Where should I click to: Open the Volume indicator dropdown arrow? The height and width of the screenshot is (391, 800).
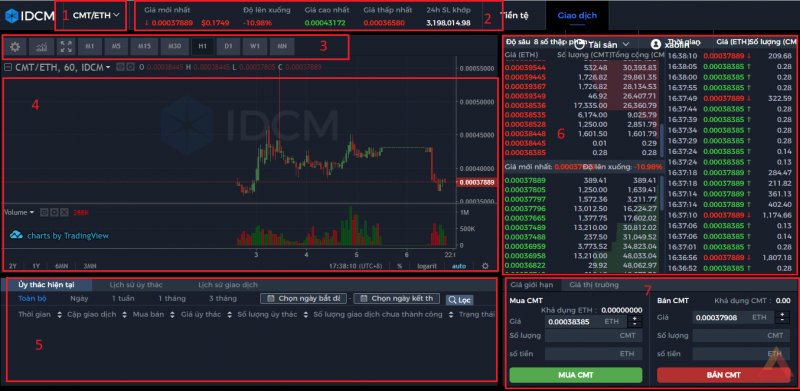pos(32,212)
